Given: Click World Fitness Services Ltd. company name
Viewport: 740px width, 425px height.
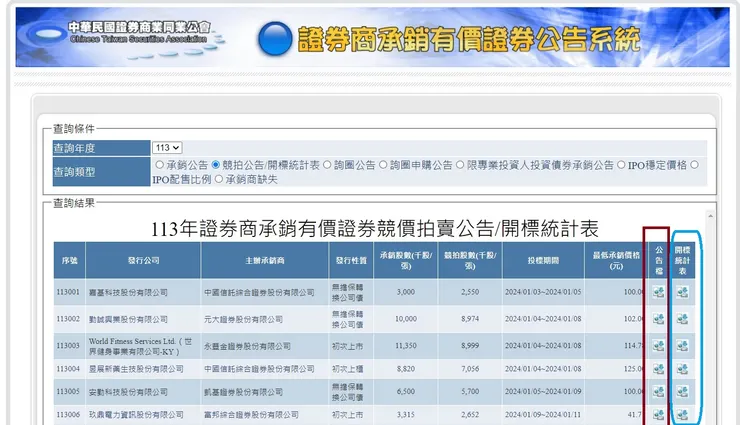Looking at the screenshot, I should [141, 346].
